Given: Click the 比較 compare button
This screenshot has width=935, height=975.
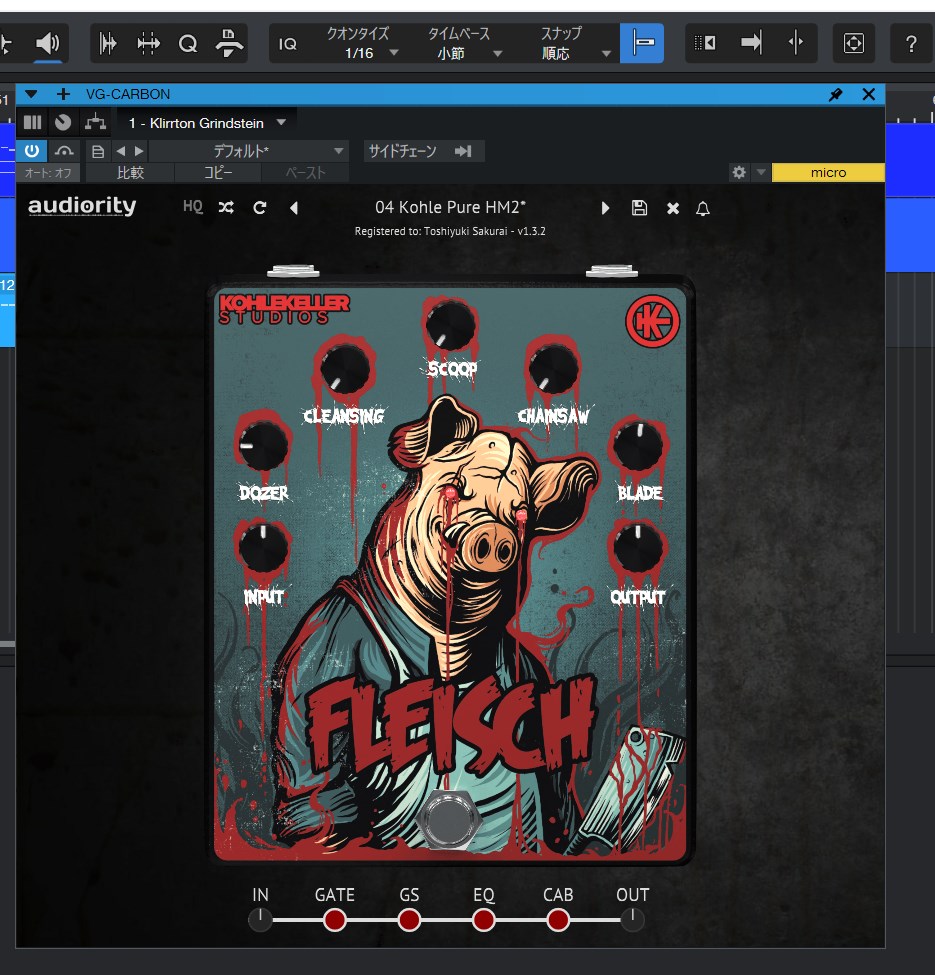Looking at the screenshot, I should [x=130, y=173].
